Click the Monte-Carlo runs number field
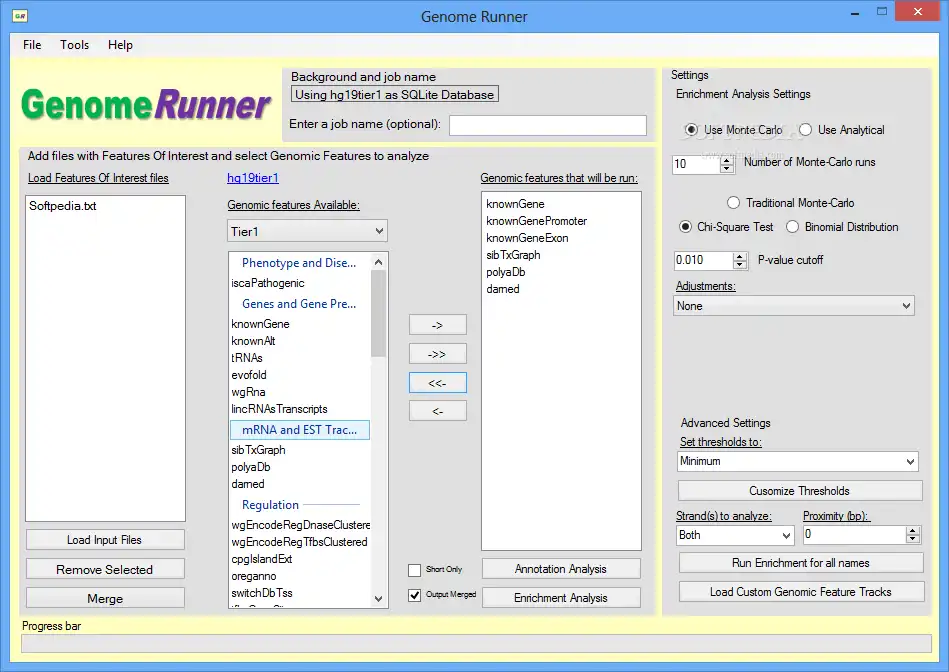The height and width of the screenshot is (672, 949). (697, 164)
